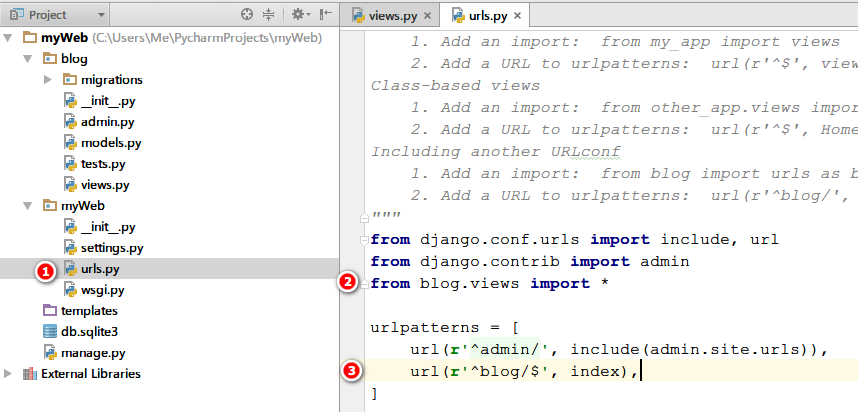Expand the migrations folder

tap(48, 80)
